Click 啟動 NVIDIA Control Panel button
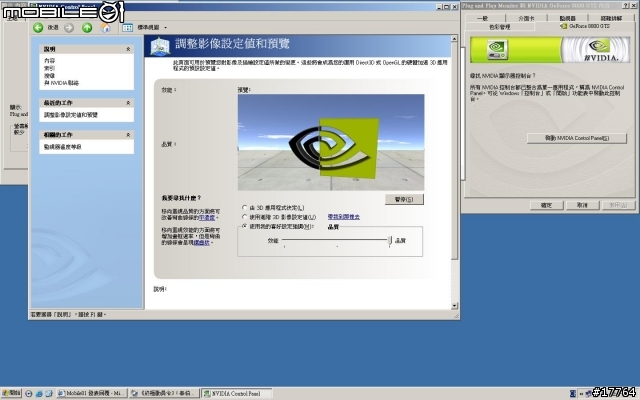The width and height of the screenshot is (640, 400). point(577,138)
